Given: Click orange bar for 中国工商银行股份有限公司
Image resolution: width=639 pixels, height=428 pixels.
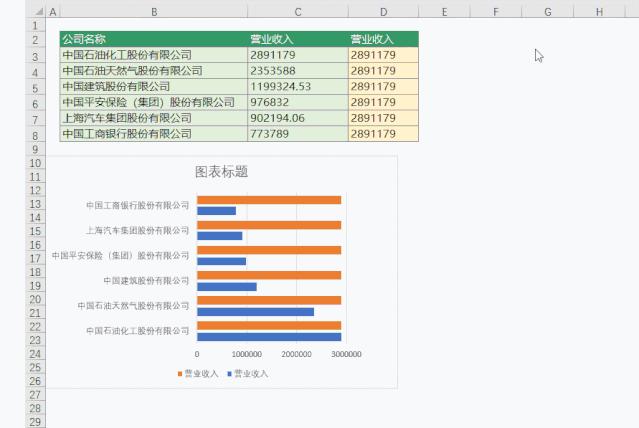Looking at the screenshot, I should tap(269, 200).
